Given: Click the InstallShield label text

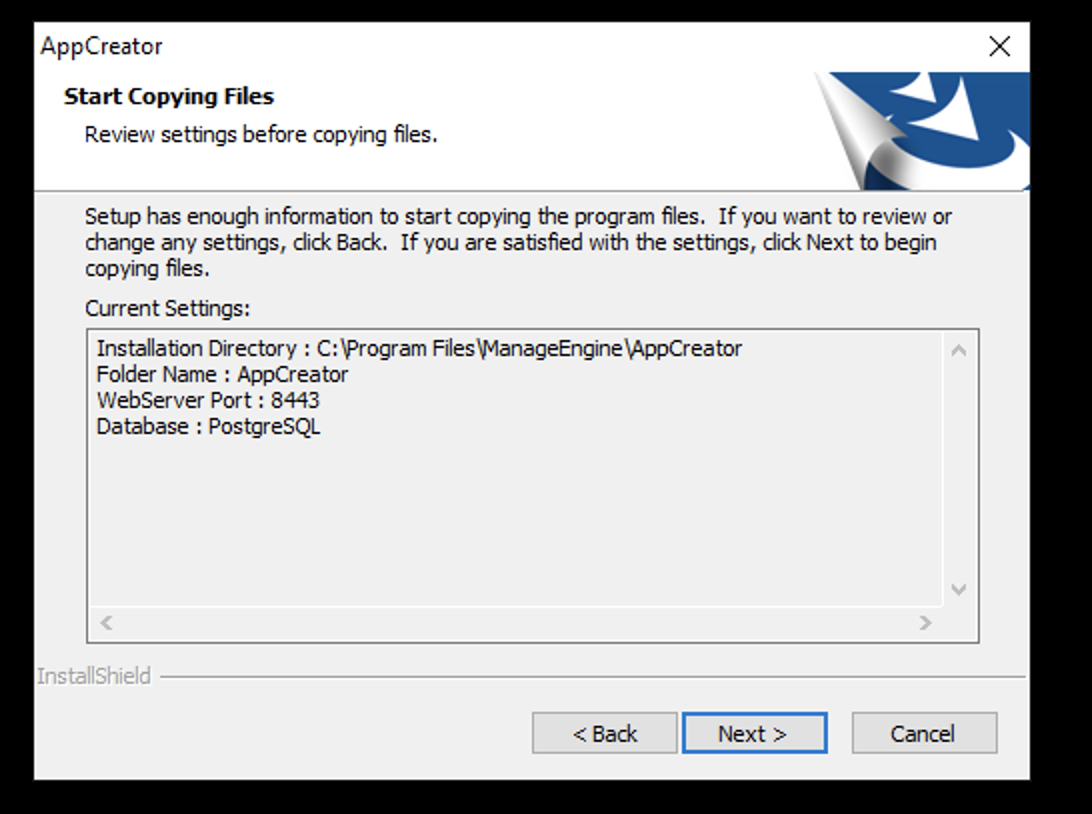Looking at the screenshot, I should [94, 676].
